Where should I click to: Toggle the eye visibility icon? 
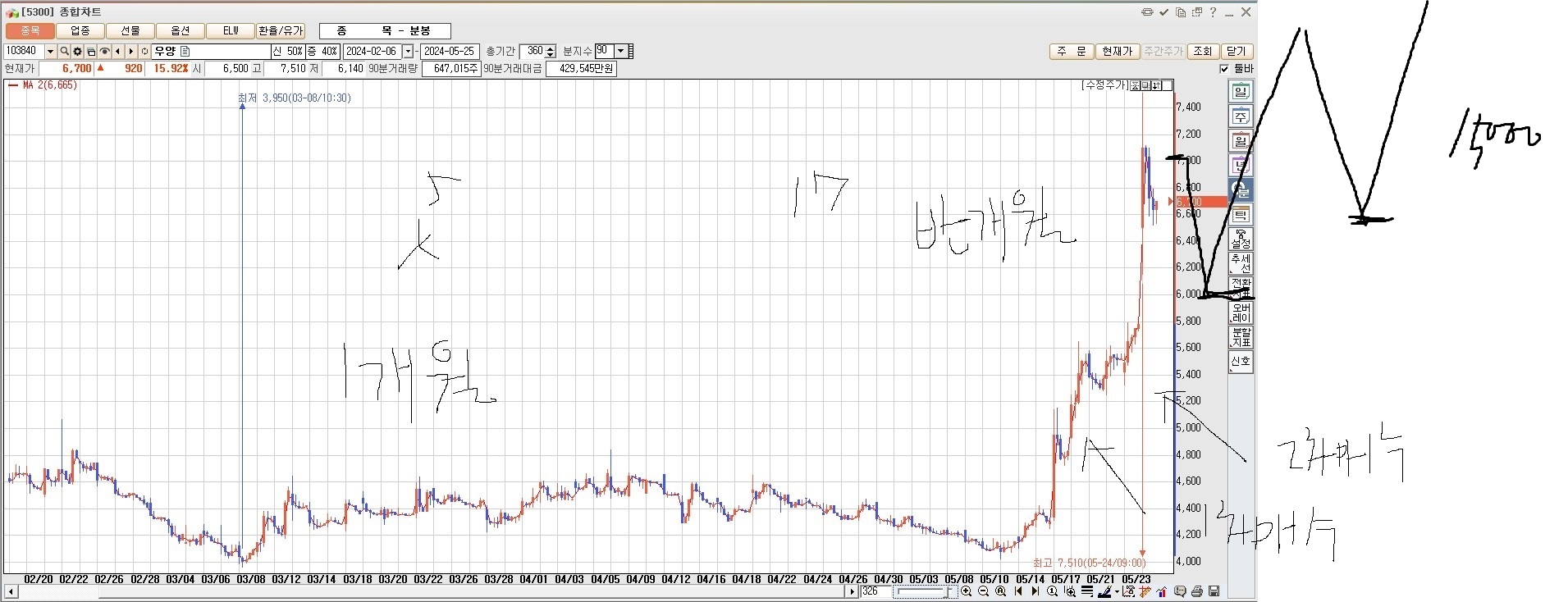tap(104, 52)
